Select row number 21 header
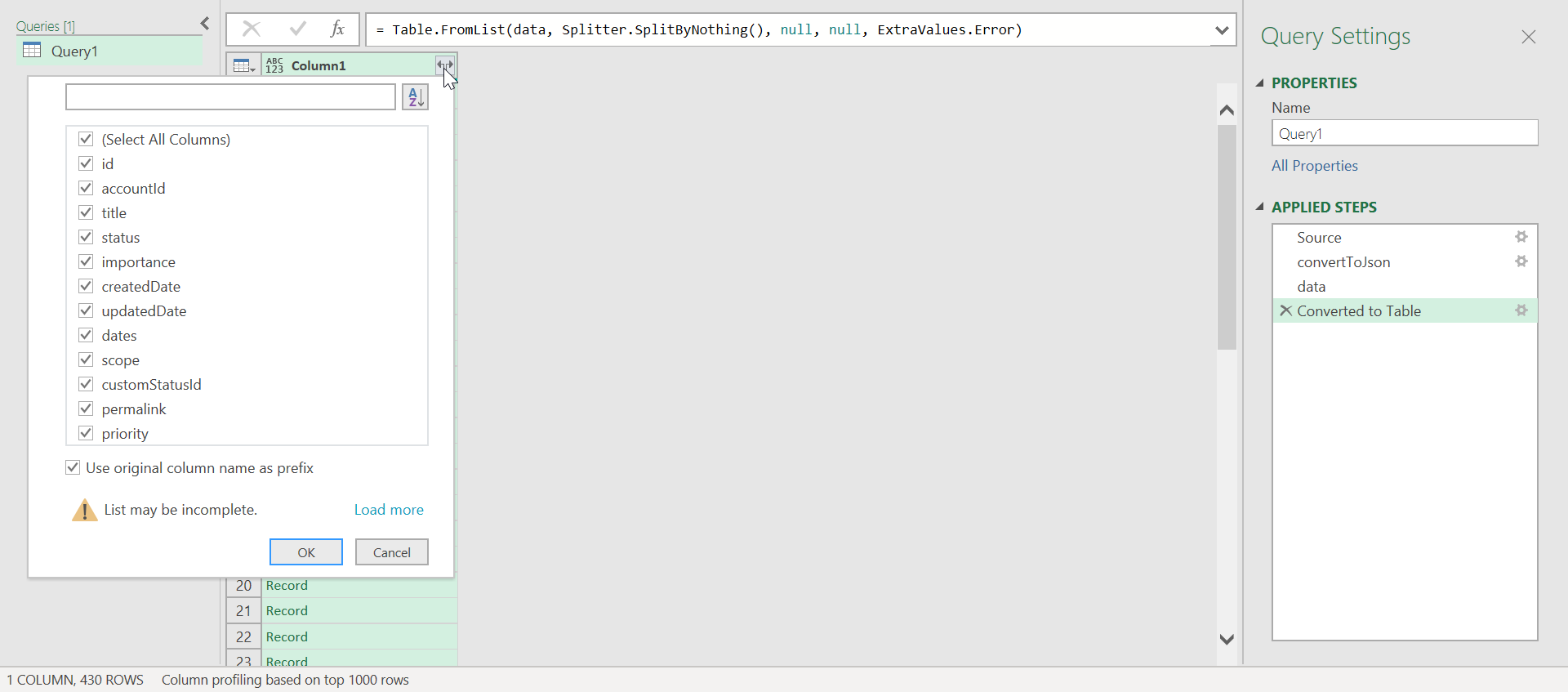Image resolution: width=1568 pixels, height=692 pixels. (243, 610)
